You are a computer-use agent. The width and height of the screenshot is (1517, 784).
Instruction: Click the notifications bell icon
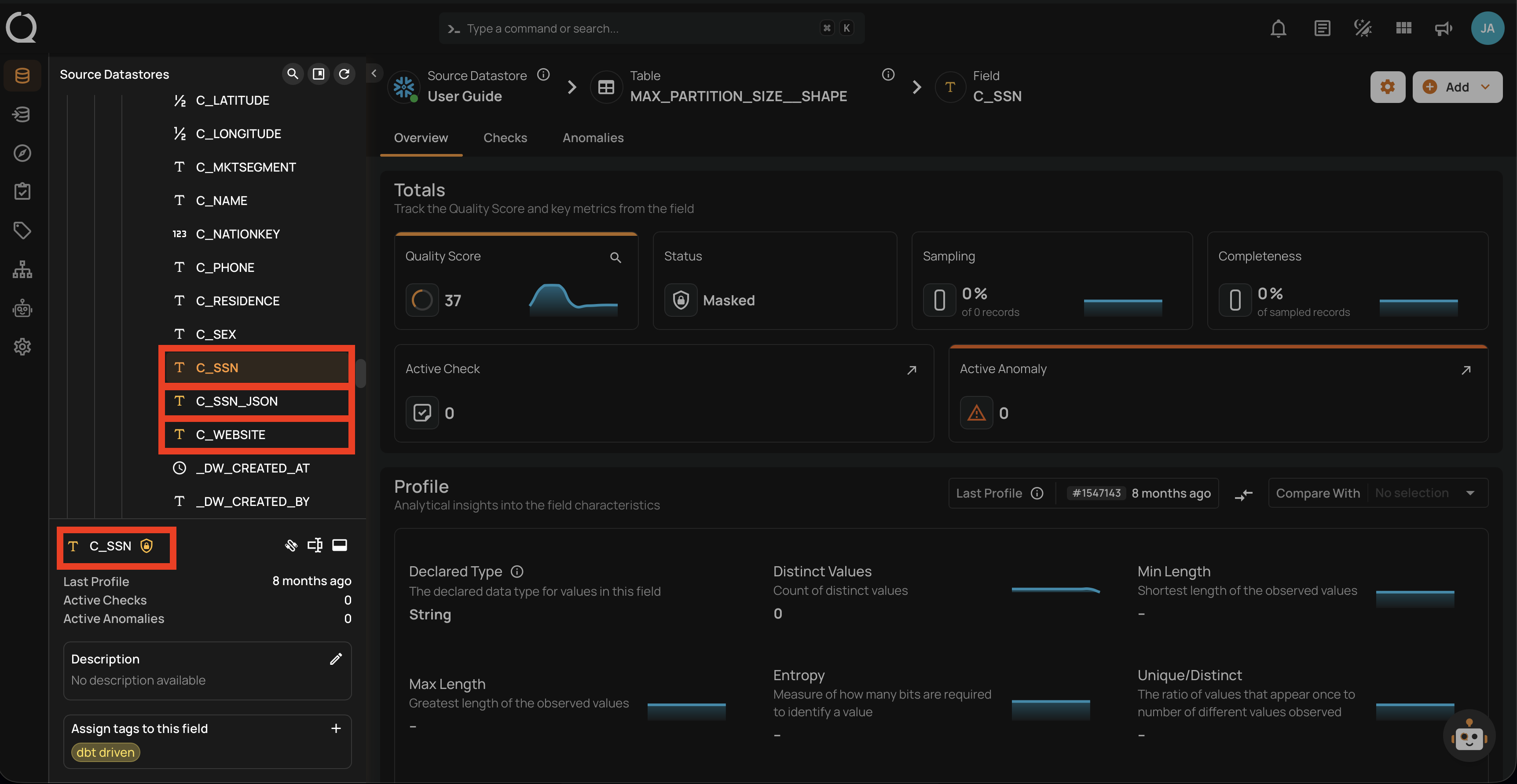point(1278,28)
